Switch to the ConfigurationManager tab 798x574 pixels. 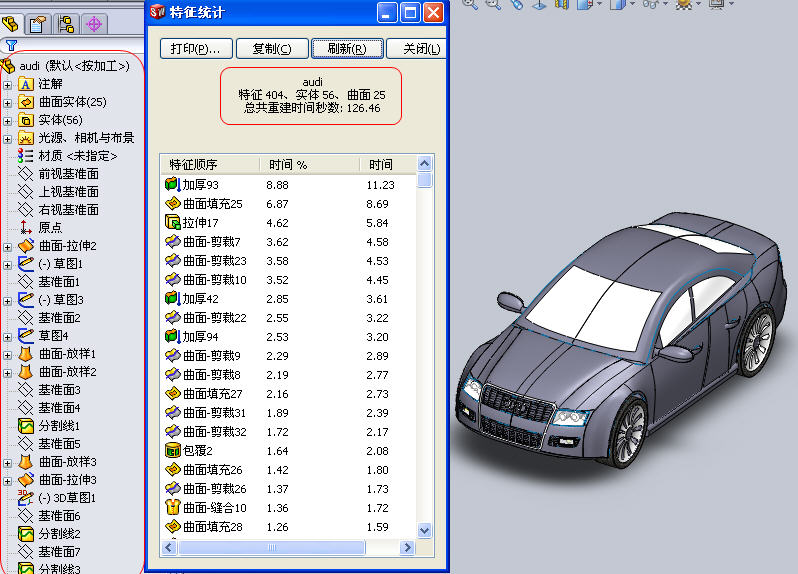(x=66, y=24)
